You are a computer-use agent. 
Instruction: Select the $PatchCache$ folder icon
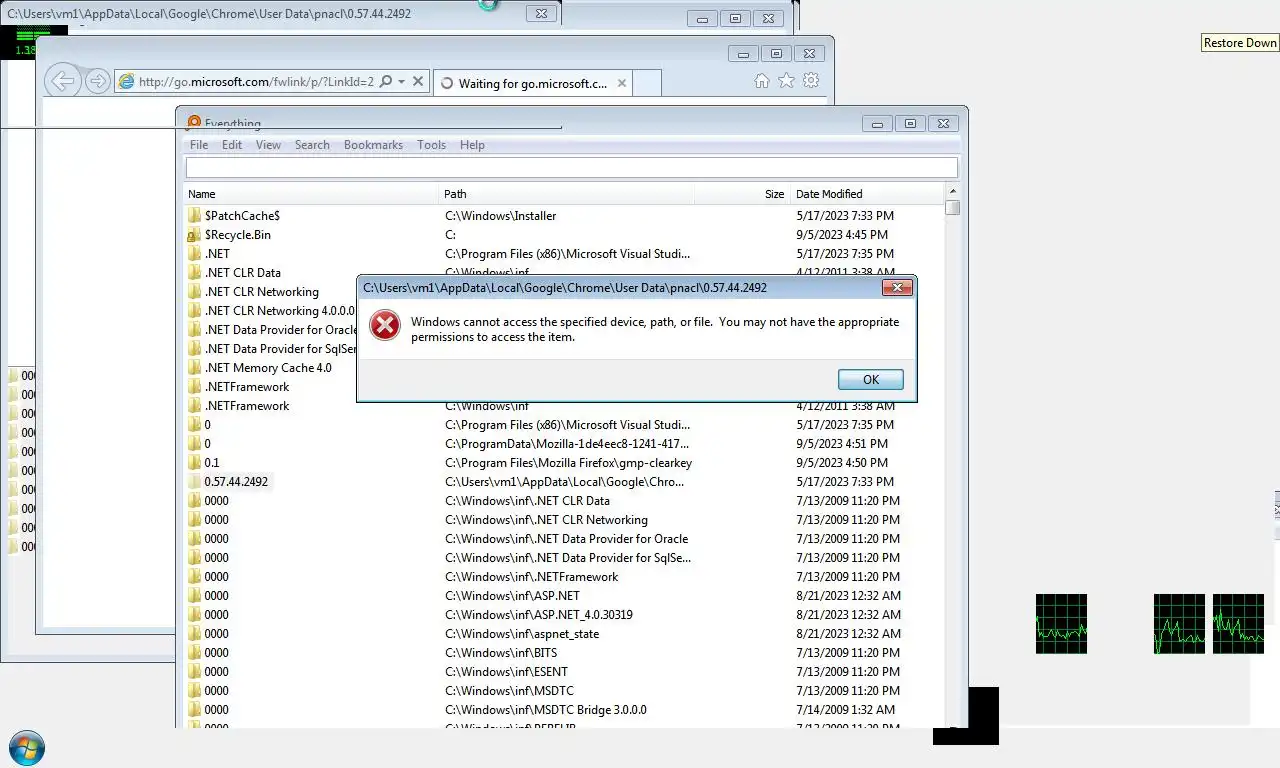pyautogui.click(x=194, y=216)
